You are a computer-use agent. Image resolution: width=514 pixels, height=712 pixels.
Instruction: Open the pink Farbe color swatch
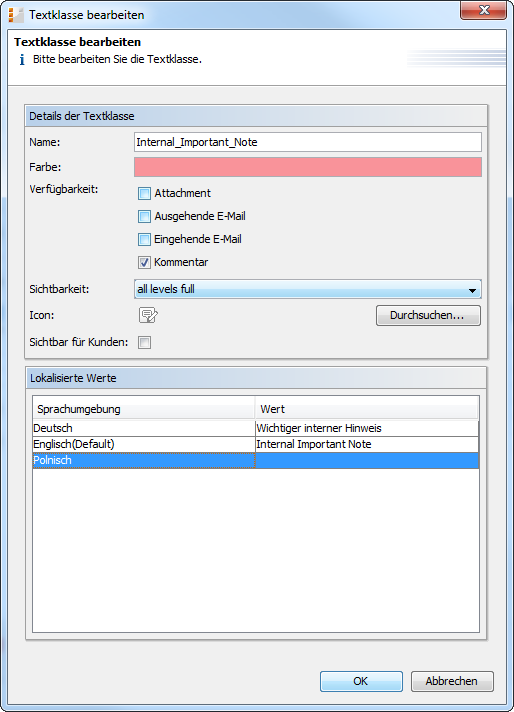pos(307,167)
